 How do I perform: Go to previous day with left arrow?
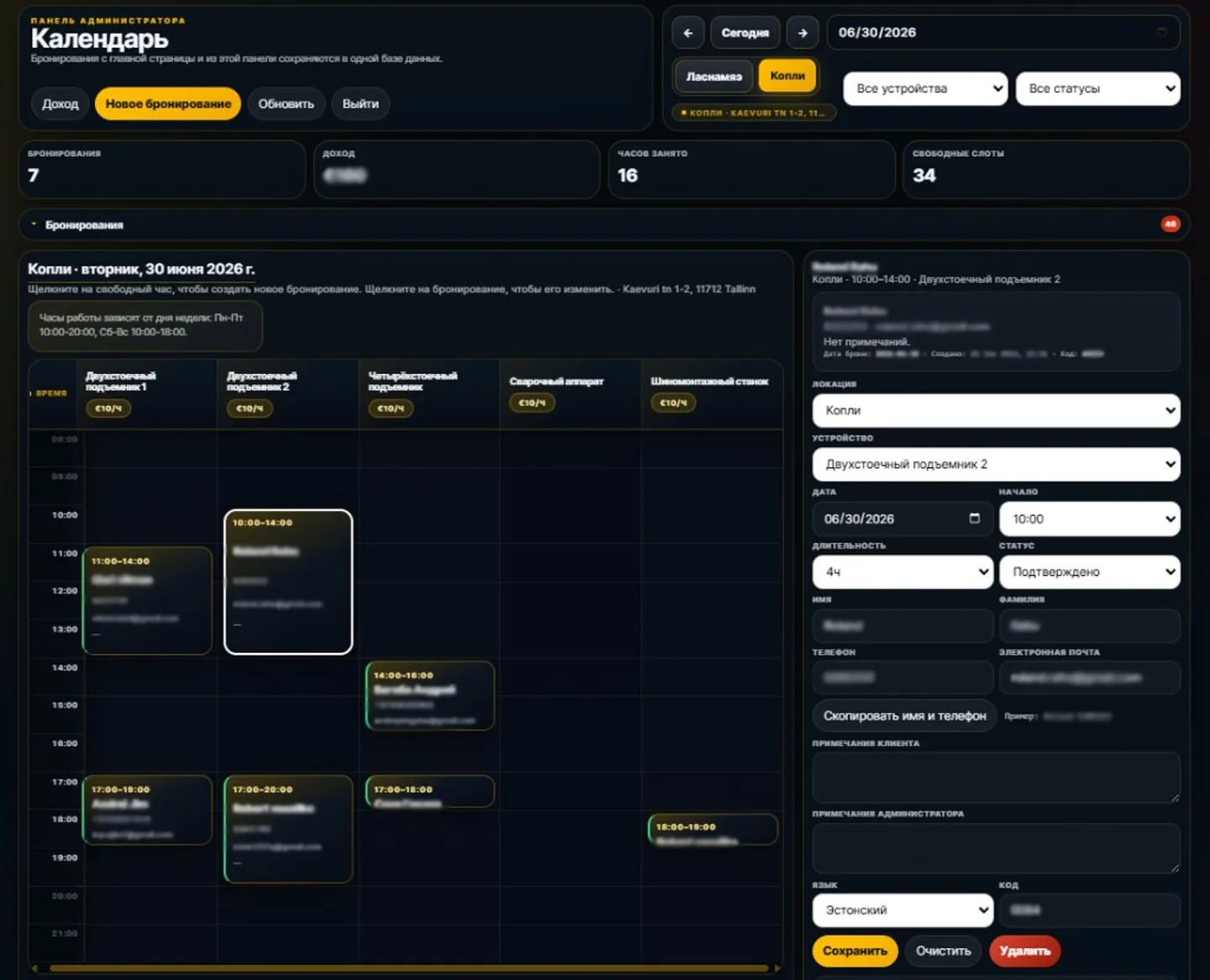687,33
